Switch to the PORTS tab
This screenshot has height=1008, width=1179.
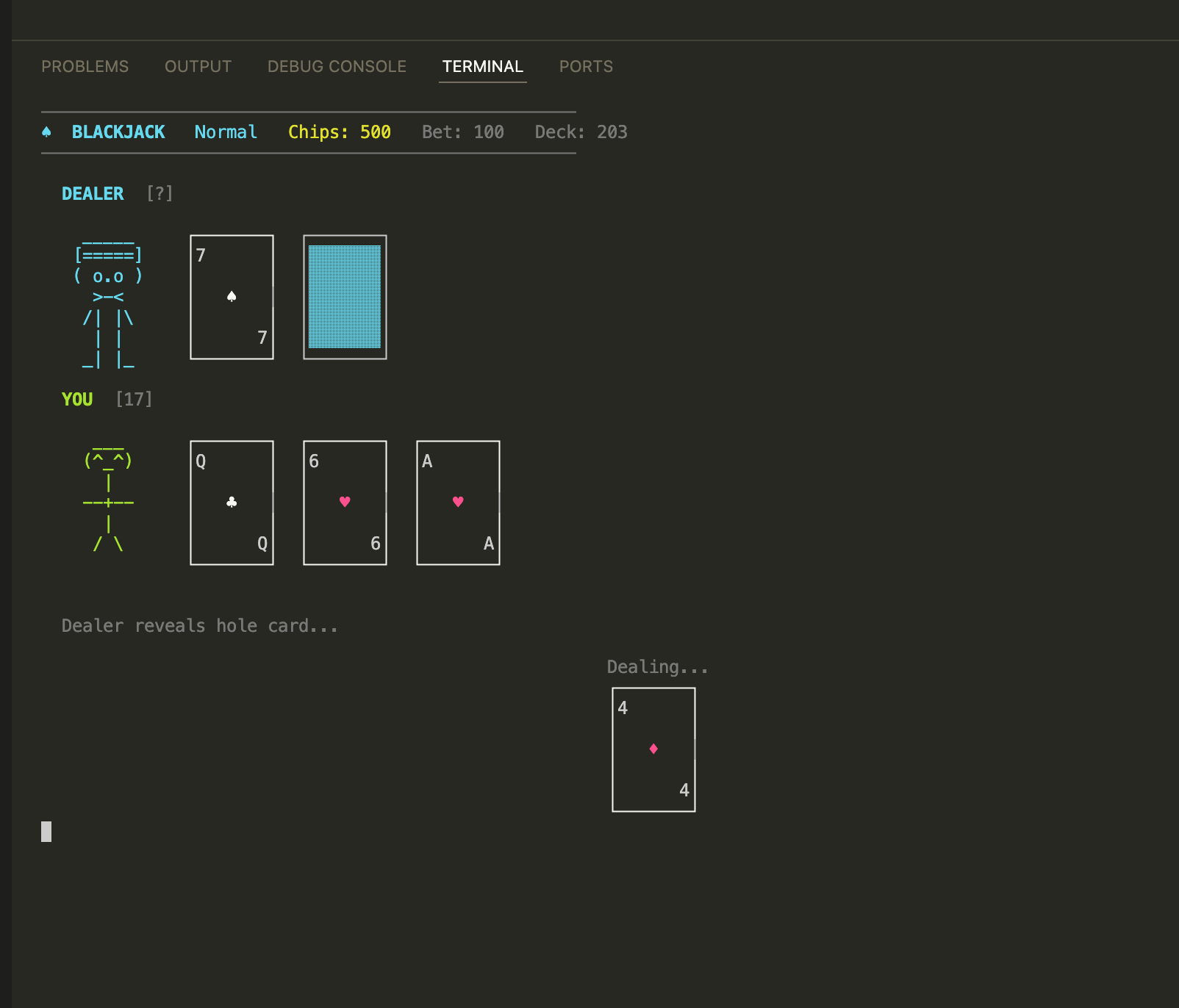click(x=586, y=66)
